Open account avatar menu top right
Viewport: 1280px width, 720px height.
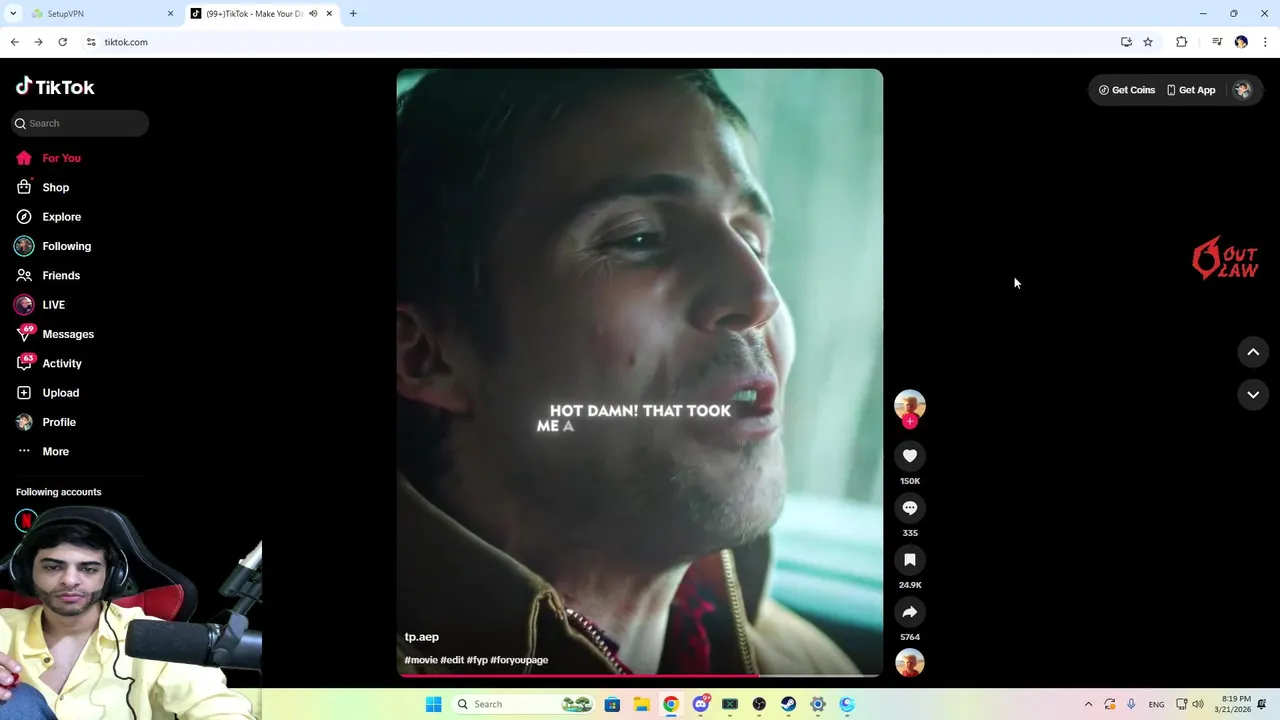[x=1242, y=90]
